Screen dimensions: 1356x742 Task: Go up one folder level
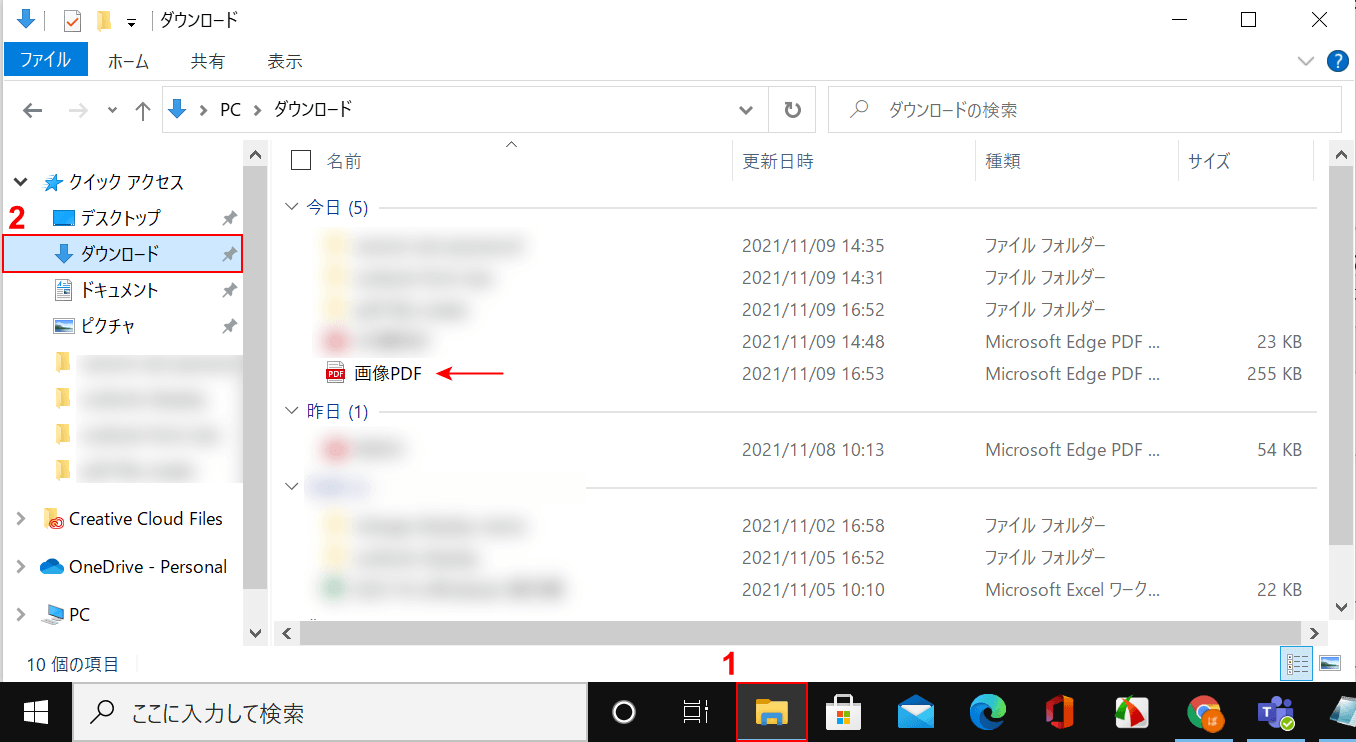tap(142, 110)
